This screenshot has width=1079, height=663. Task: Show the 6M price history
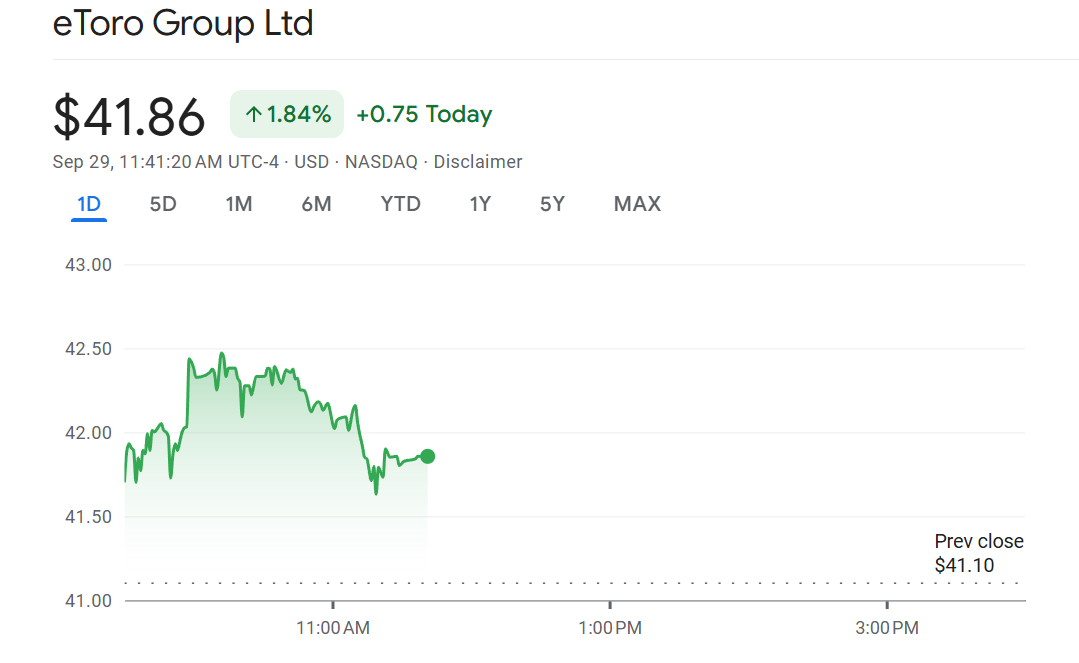tap(316, 204)
